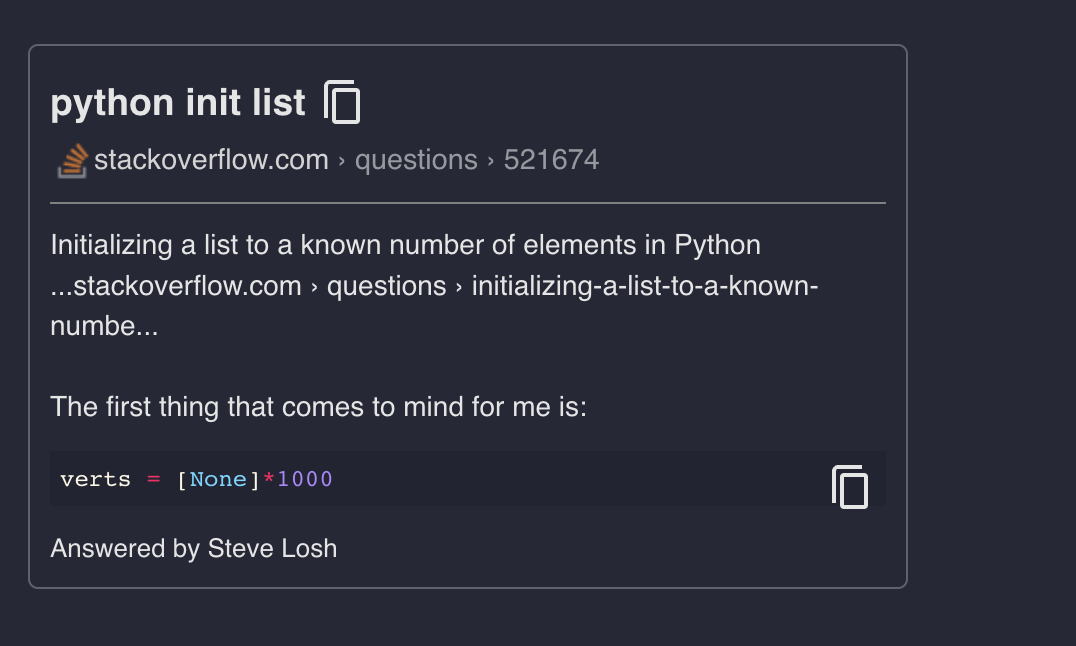Image resolution: width=1076 pixels, height=646 pixels.
Task: Click the '...stackoverflow.com' text in the description
Action: pos(176,286)
